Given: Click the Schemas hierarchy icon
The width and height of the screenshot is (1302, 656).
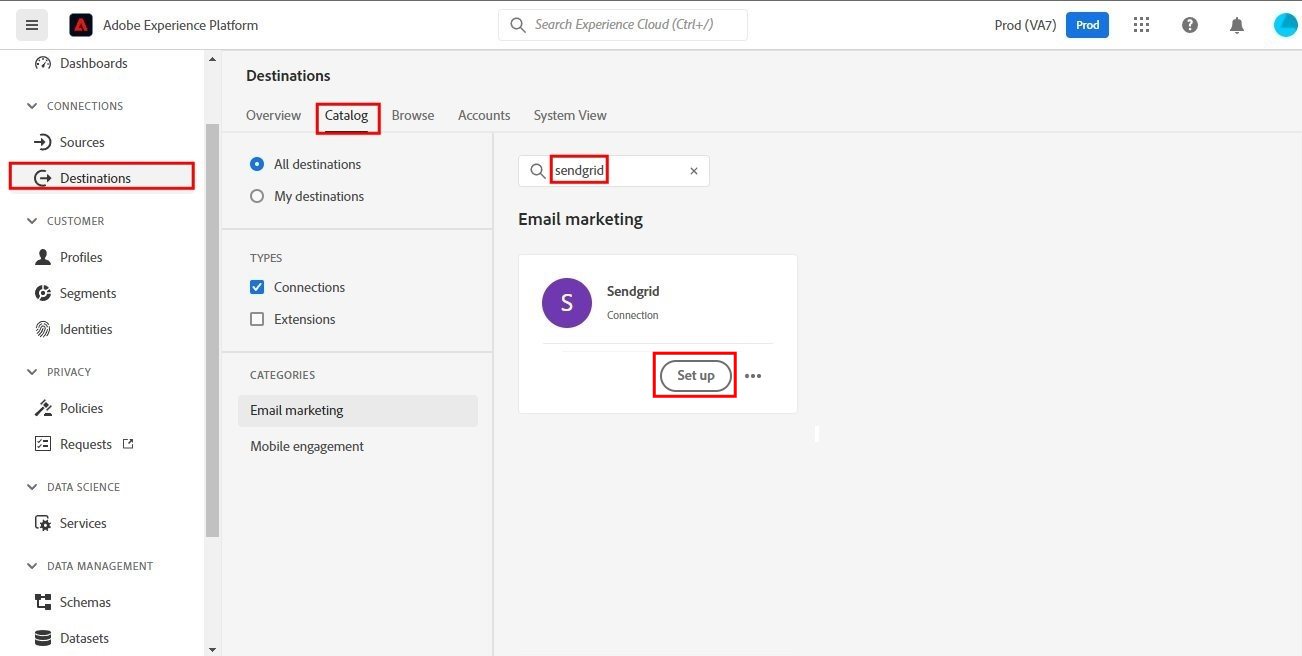Looking at the screenshot, I should click(x=43, y=602).
